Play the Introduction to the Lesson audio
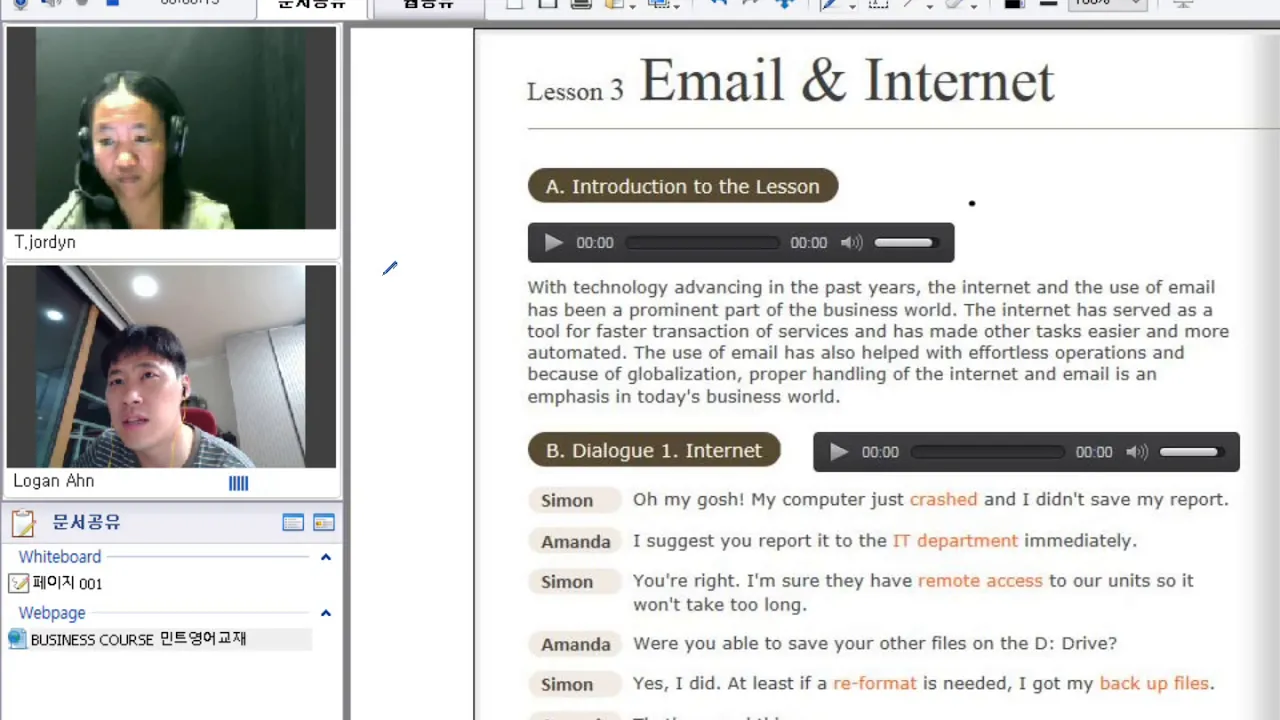The width and height of the screenshot is (1280, 720). 553,243
